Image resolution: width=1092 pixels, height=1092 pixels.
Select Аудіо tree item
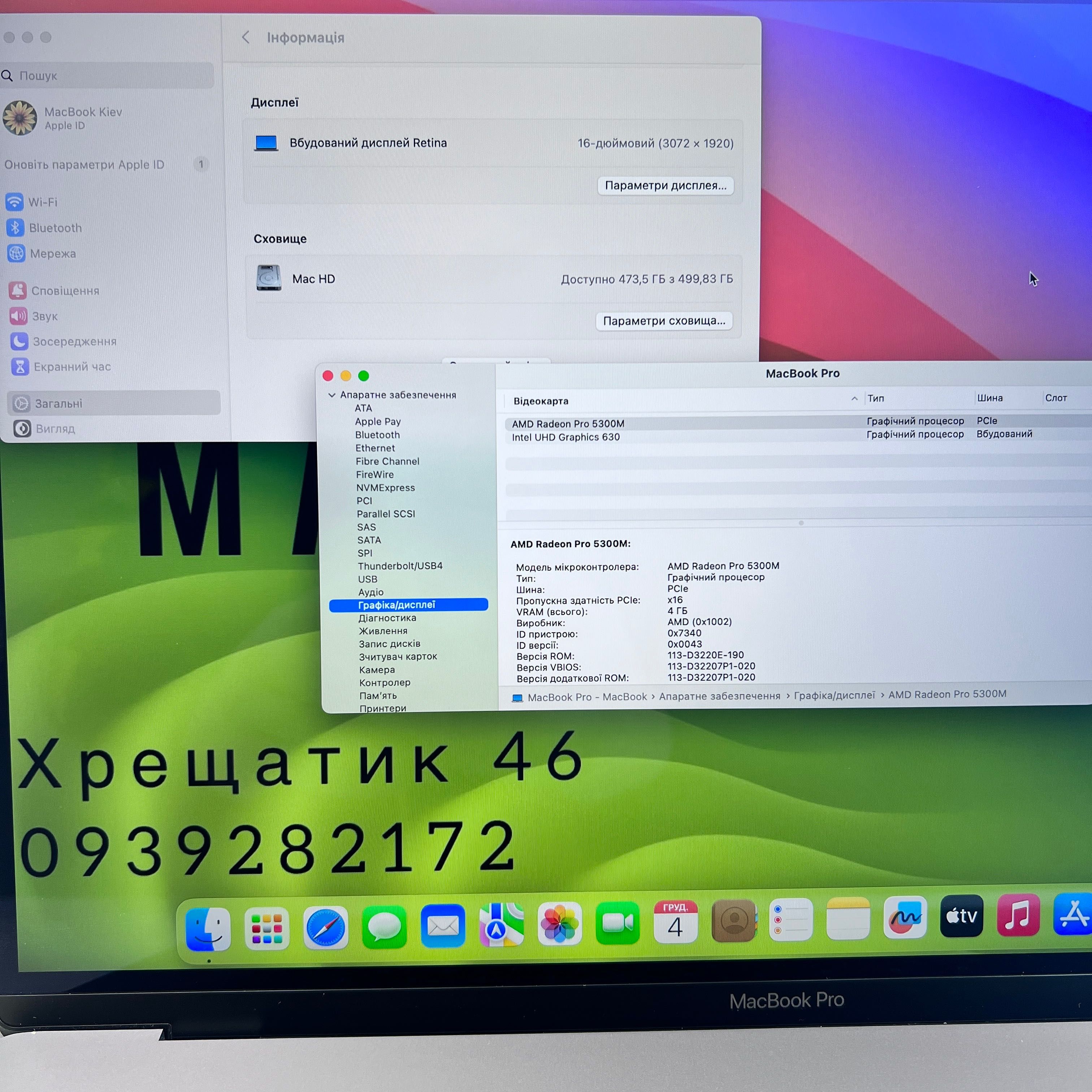click(371, 592)
